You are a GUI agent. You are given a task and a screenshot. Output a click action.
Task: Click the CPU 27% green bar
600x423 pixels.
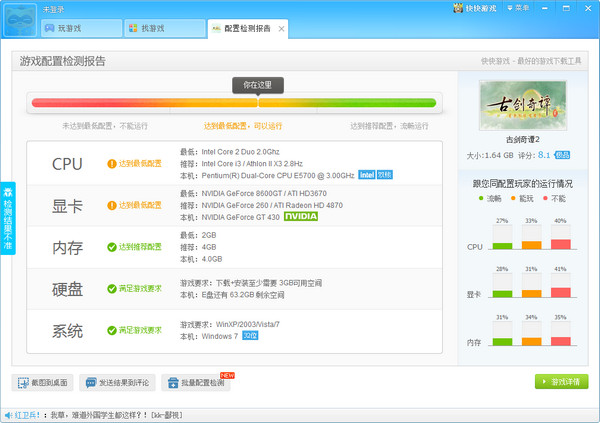[502, 246]
